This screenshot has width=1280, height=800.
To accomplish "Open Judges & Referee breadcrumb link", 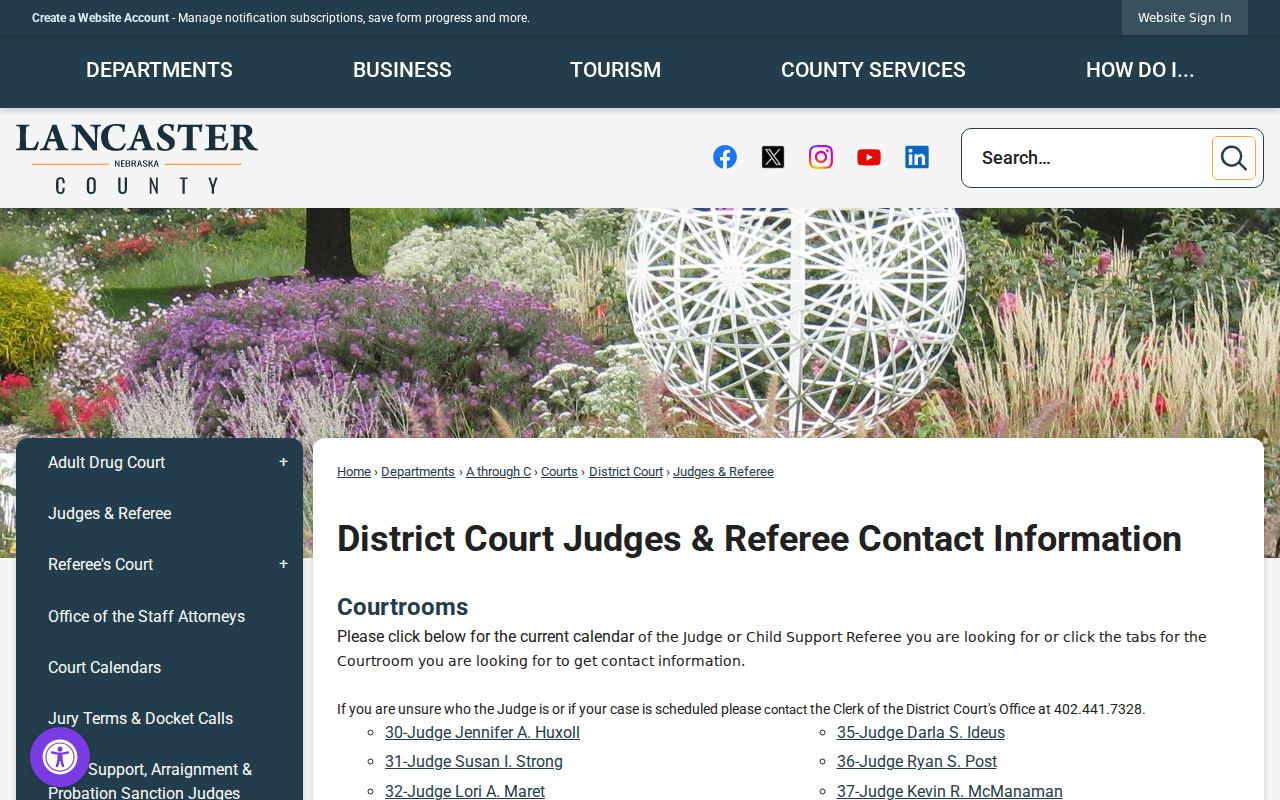I will click(723, 472).
